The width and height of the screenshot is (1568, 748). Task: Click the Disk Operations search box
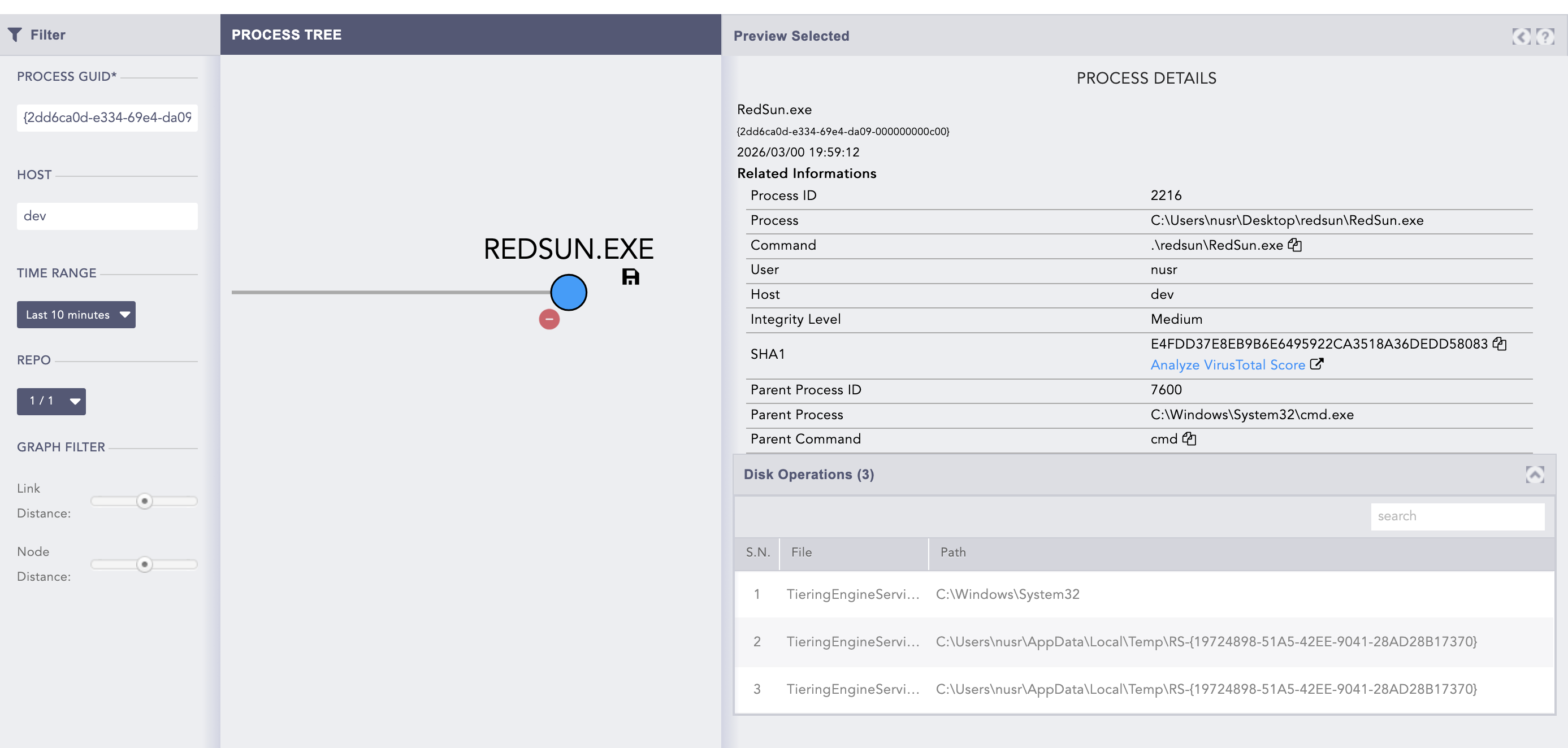[1457, 516]
